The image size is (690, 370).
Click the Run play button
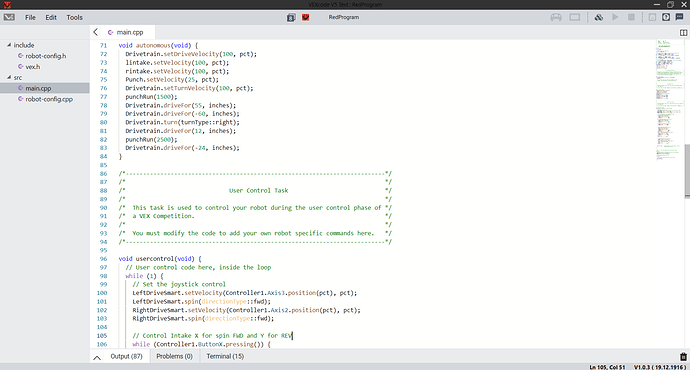[x=615, y=17]
